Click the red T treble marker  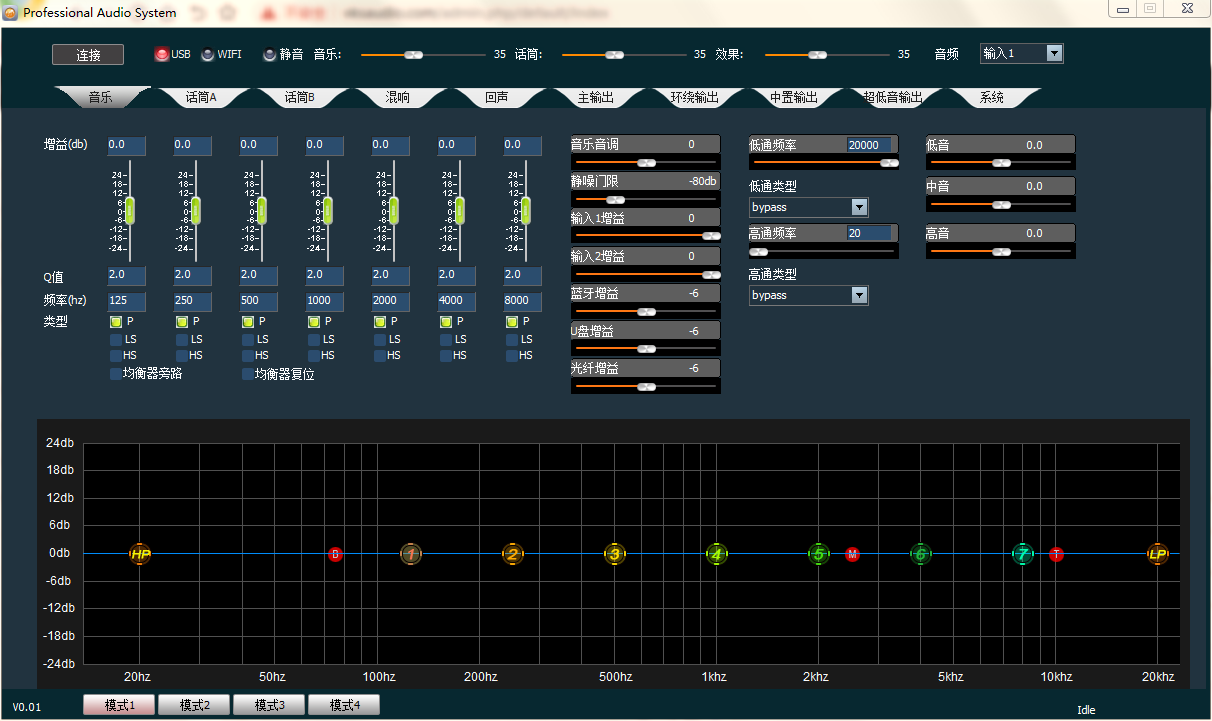pos(1057,554)
